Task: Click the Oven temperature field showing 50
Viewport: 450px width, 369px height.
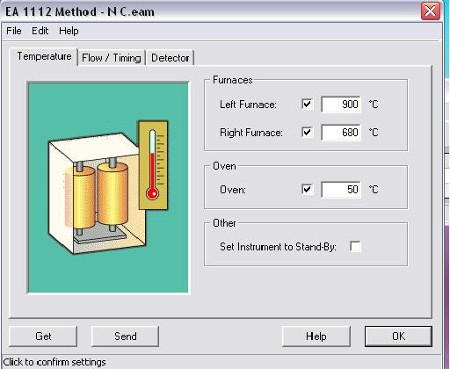Action: click(x=341, y=190)
